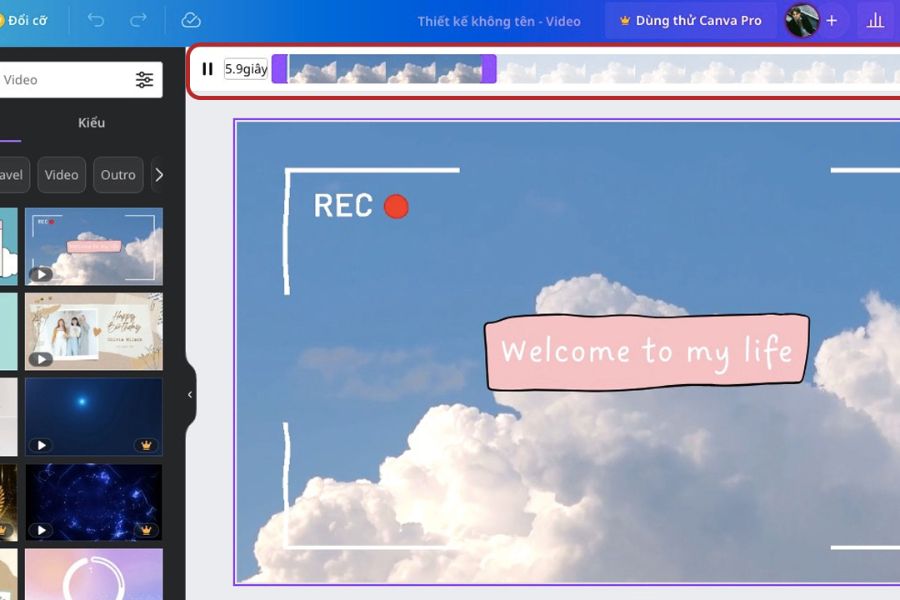Image resolution: width=900 pixels, height=600 pixels.
Task: Click the 5.9giây duration field
Action: point(246,69)
